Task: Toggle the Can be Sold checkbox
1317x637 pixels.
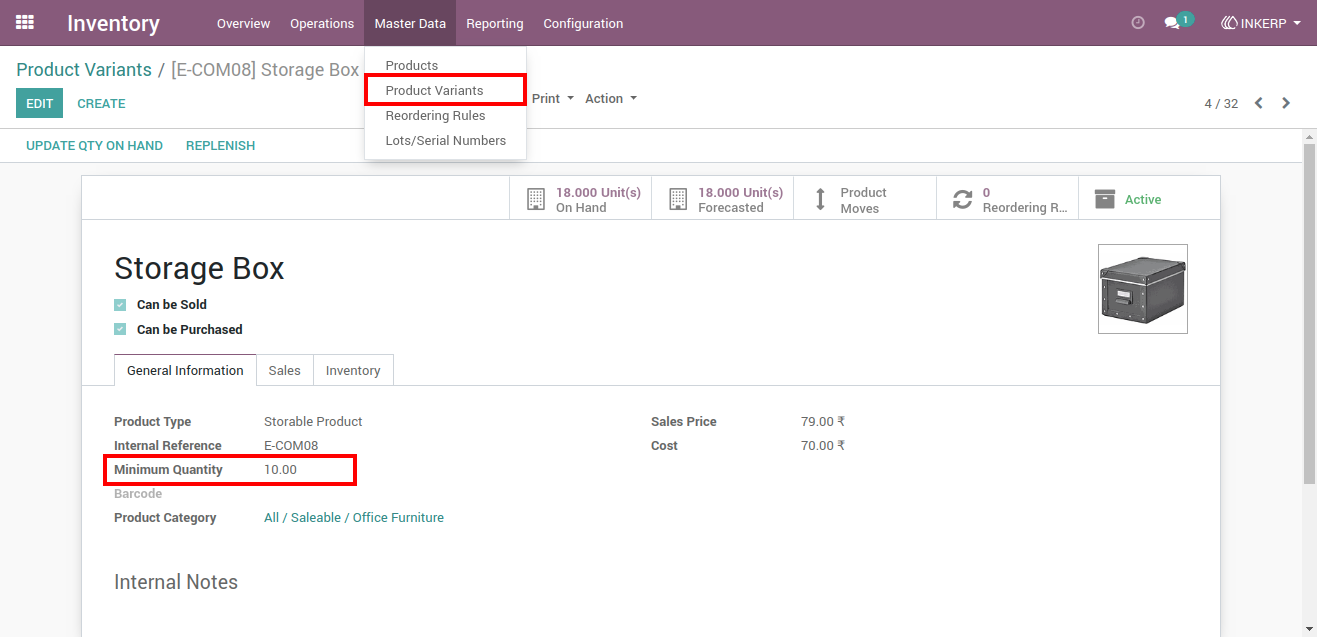Action: 120,305
